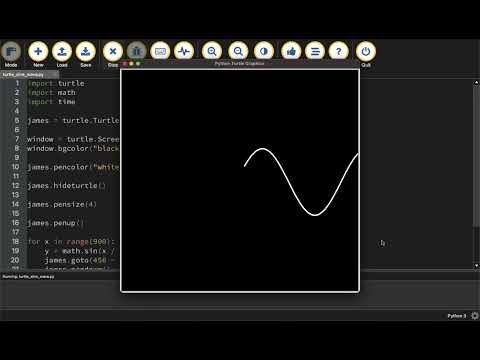Click the Python Turtle Graphics title bar
The width and height of the screenshot is (480, 360).
pyautogui.click(x=239, y=64)
